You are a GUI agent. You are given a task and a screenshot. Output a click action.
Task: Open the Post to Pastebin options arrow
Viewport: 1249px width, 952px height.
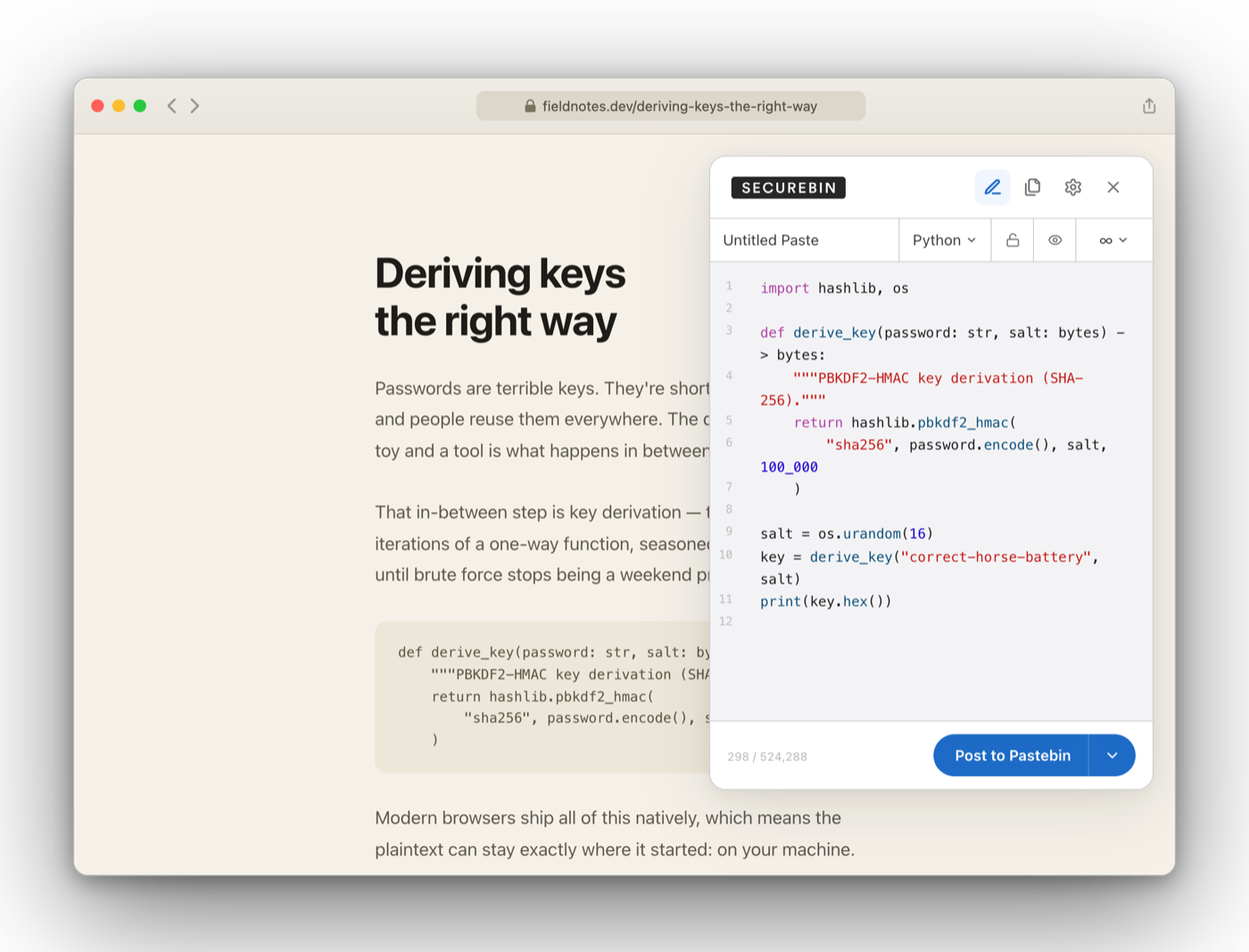point(1113,756)
